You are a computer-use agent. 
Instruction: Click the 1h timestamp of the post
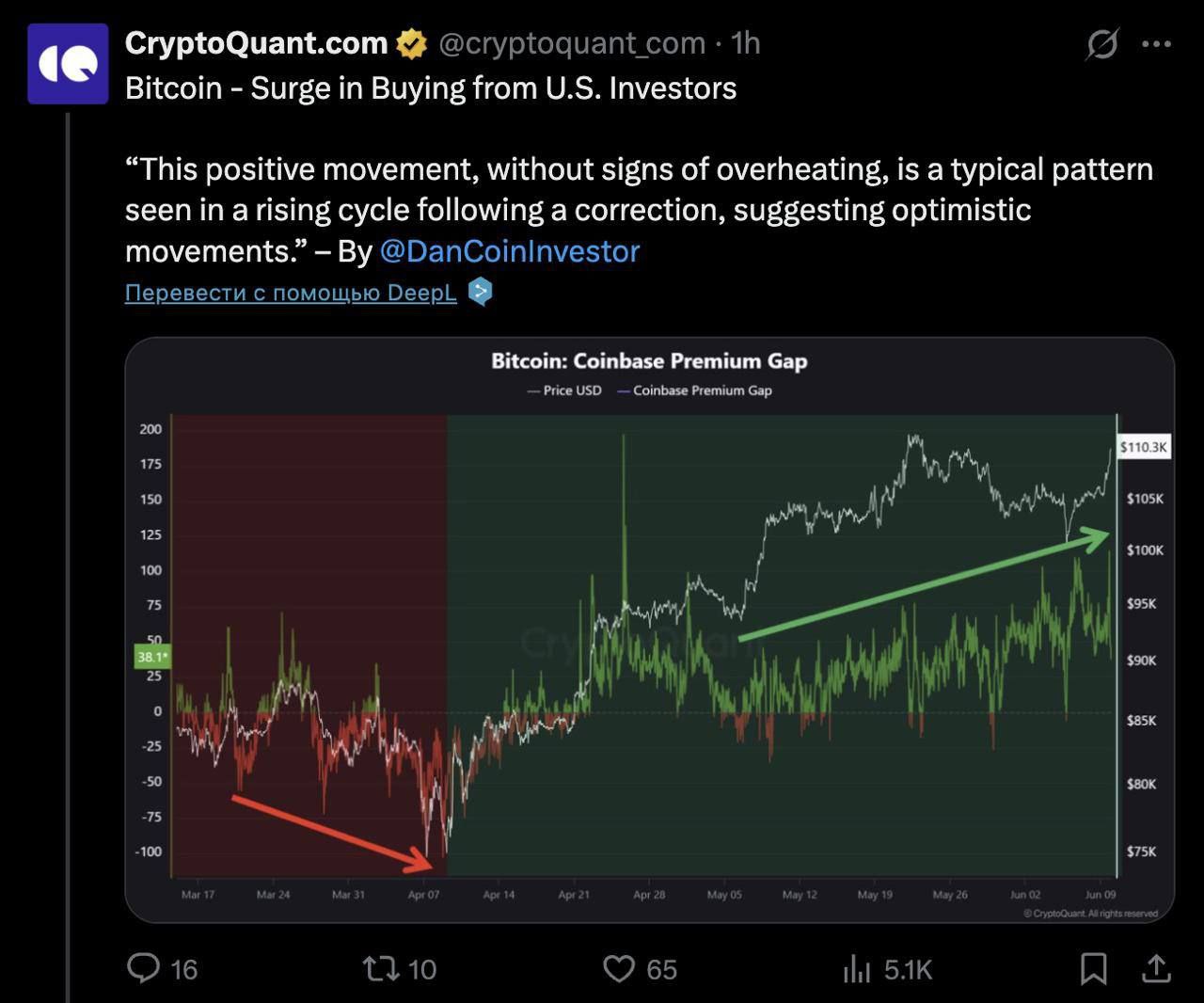746,43
